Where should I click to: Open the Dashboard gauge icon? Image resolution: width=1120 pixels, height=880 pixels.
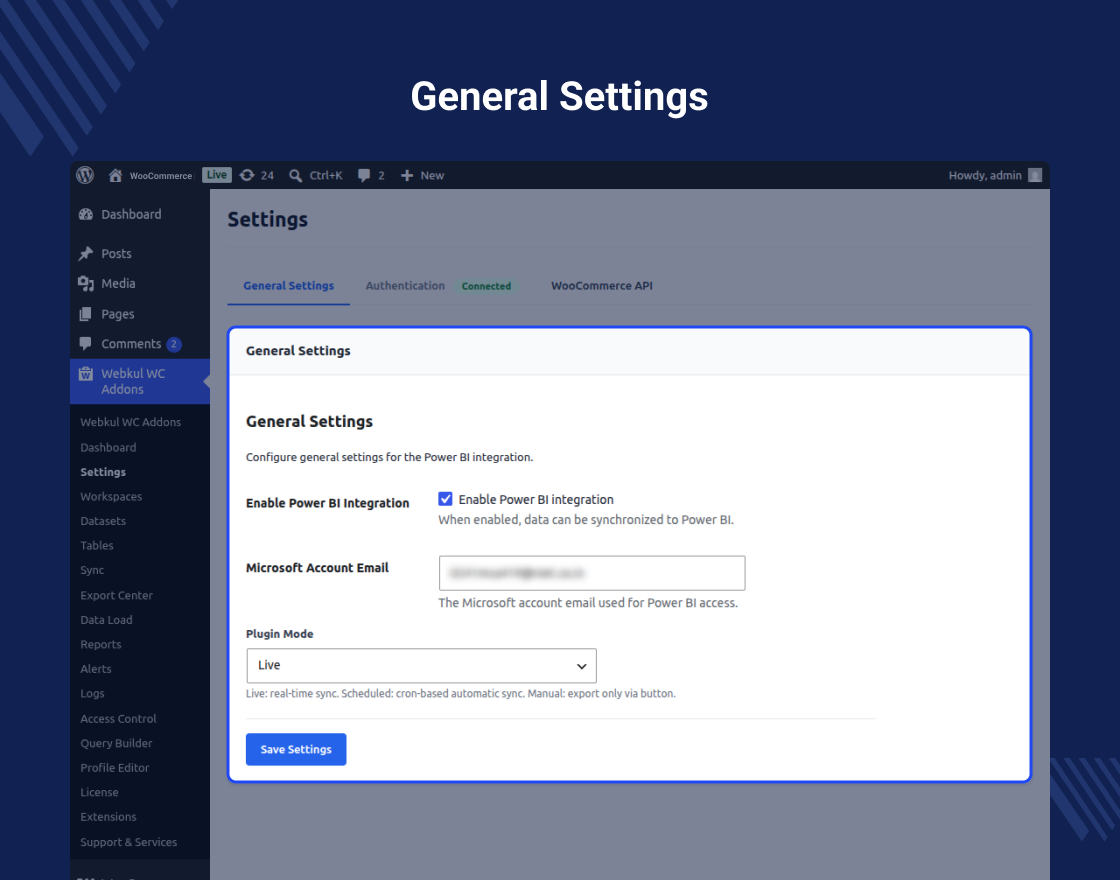point(86,214)
